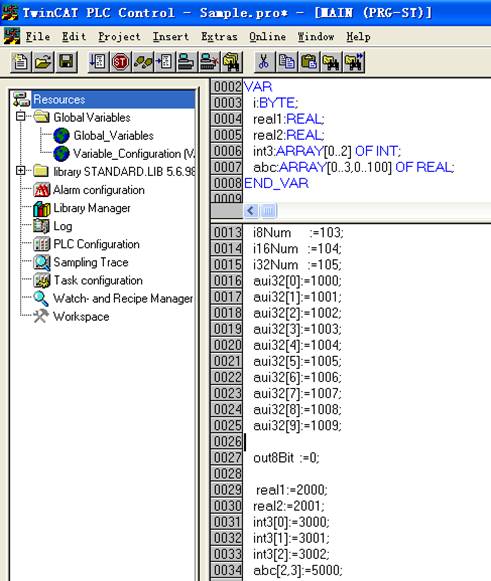Select the Sampling Trace label
491x581 pixels.
(91, 262)
